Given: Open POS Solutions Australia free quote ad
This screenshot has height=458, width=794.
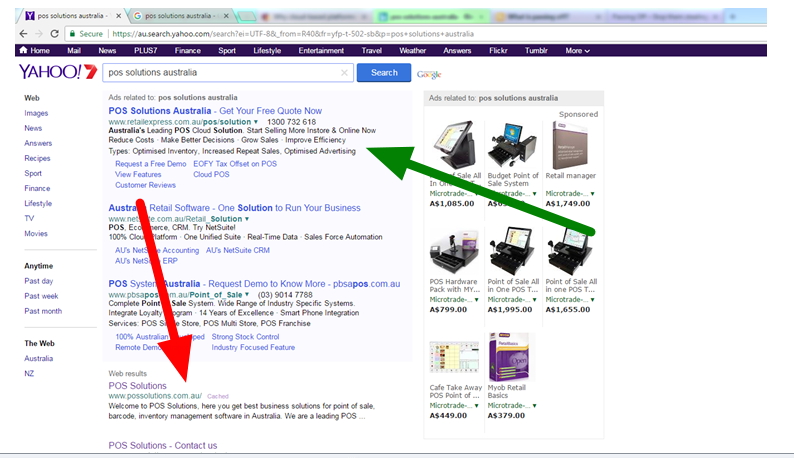Looking at the screenshot, I should (215, 110).
